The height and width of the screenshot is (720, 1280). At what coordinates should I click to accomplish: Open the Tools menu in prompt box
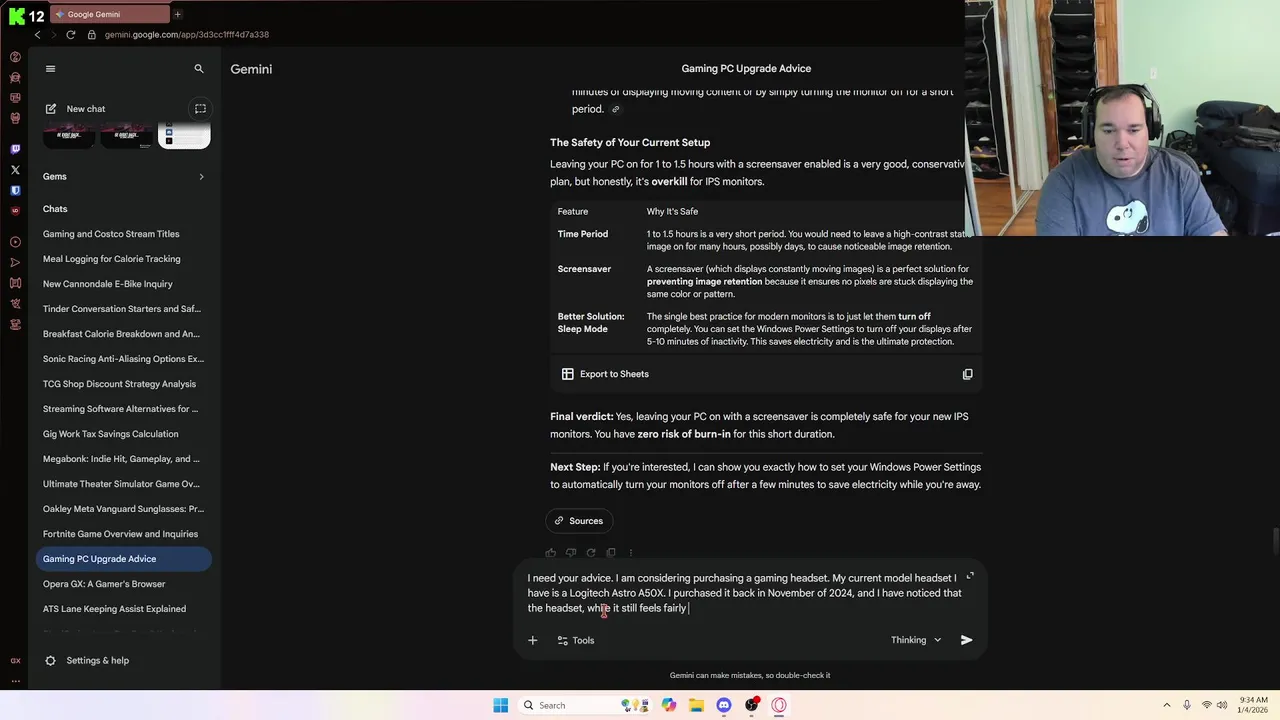click(x=576, y=640)
